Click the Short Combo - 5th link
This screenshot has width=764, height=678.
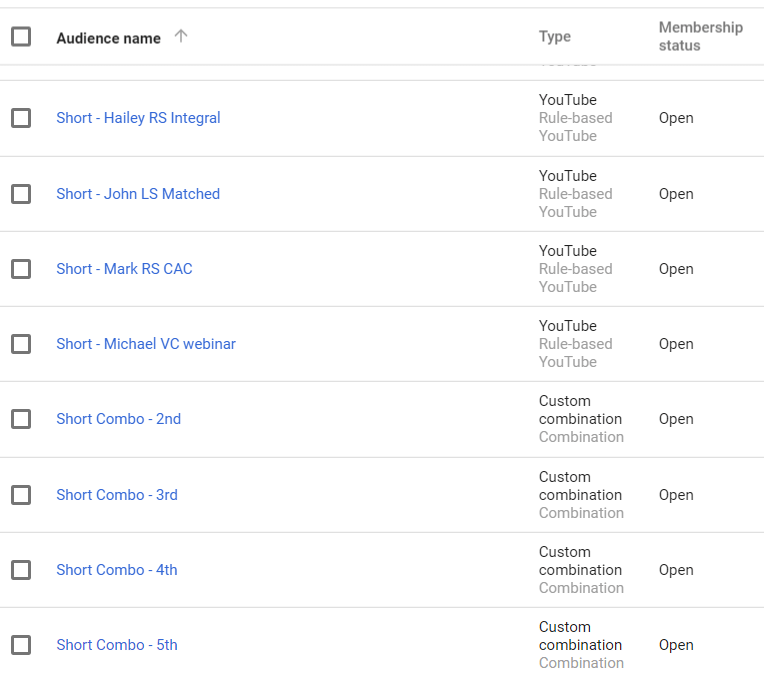tap(117, 645)
